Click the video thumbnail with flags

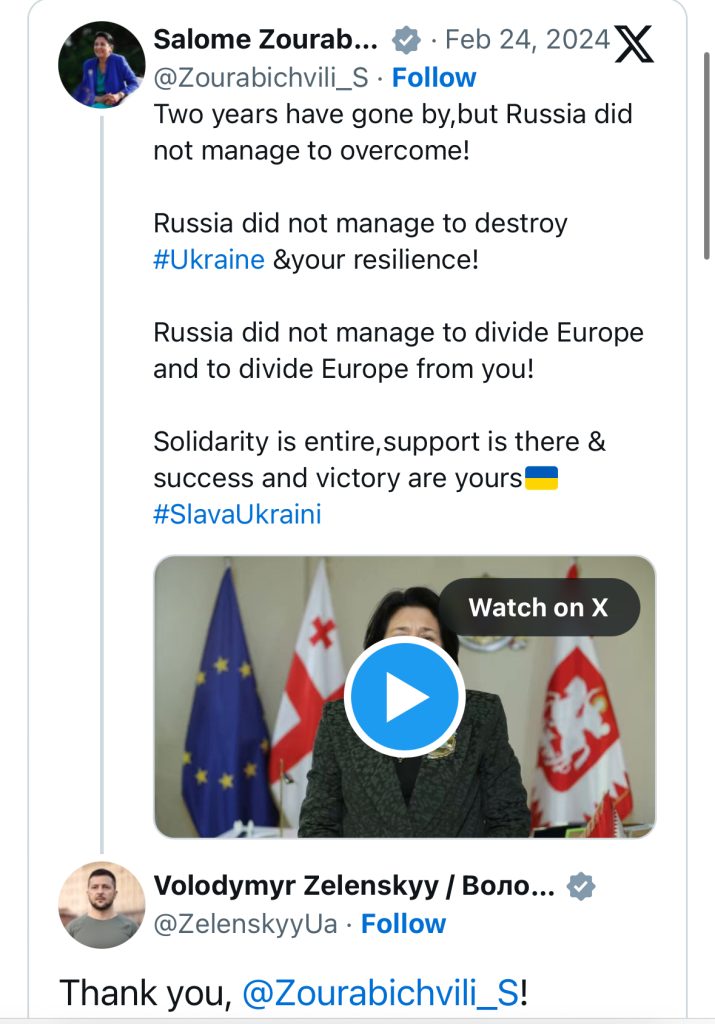pyautogui.click(x=405, y=697)
